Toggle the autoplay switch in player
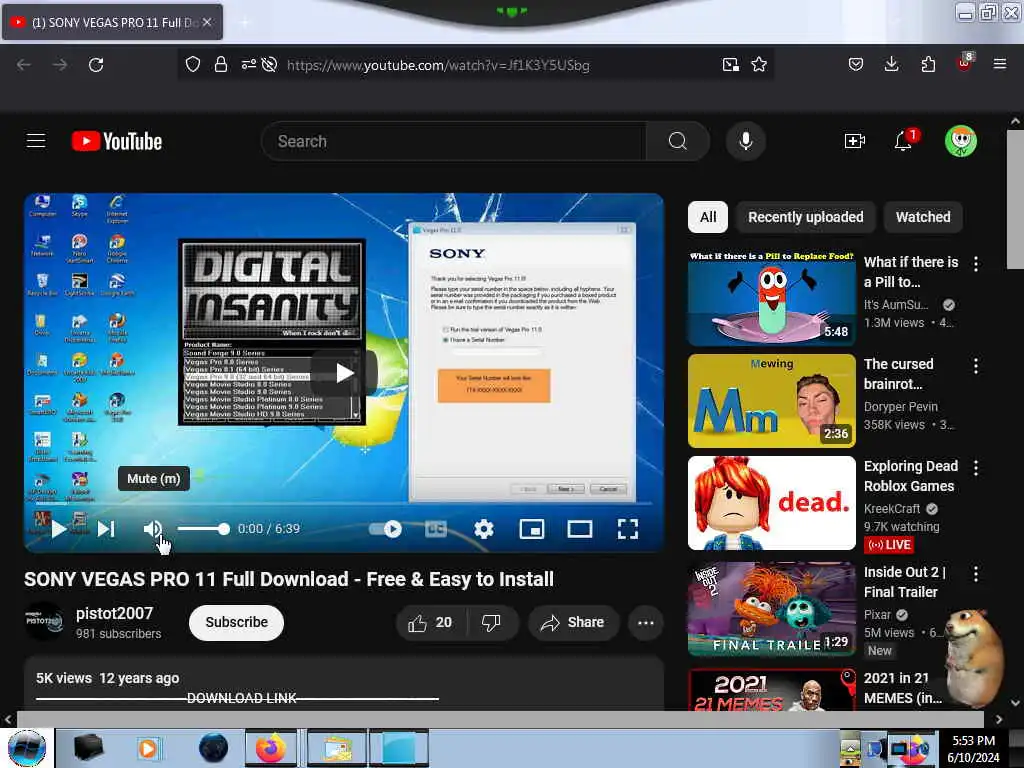 pos(385,529)
